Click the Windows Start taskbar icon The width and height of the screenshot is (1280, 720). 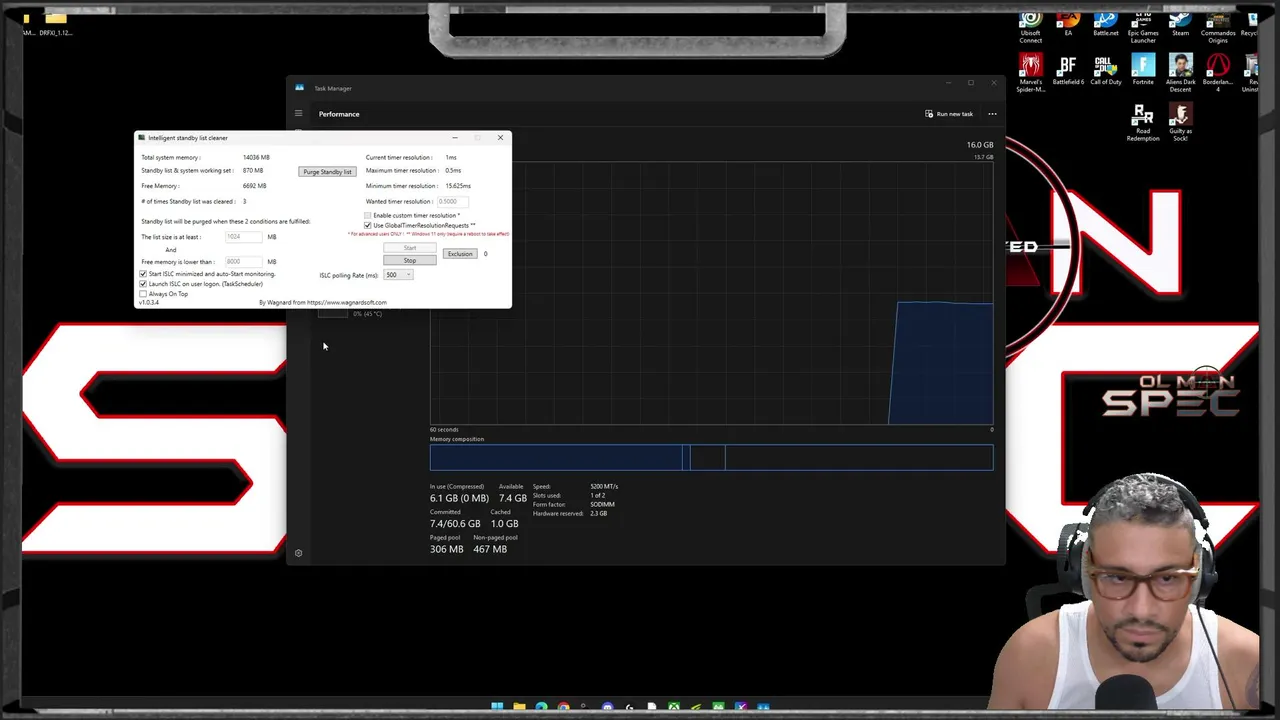(497, 707)
